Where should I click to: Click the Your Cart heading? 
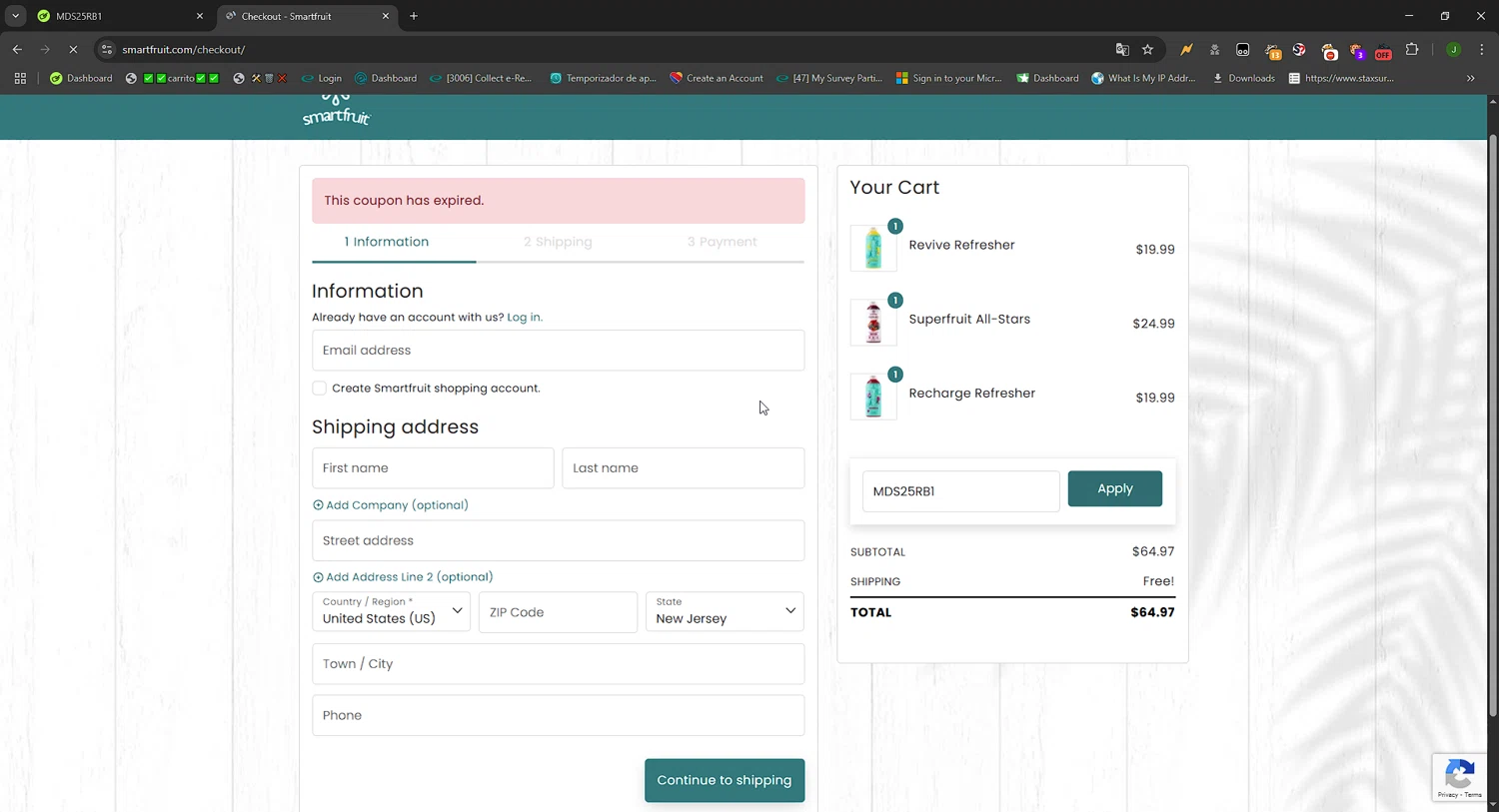coord(894,188)
